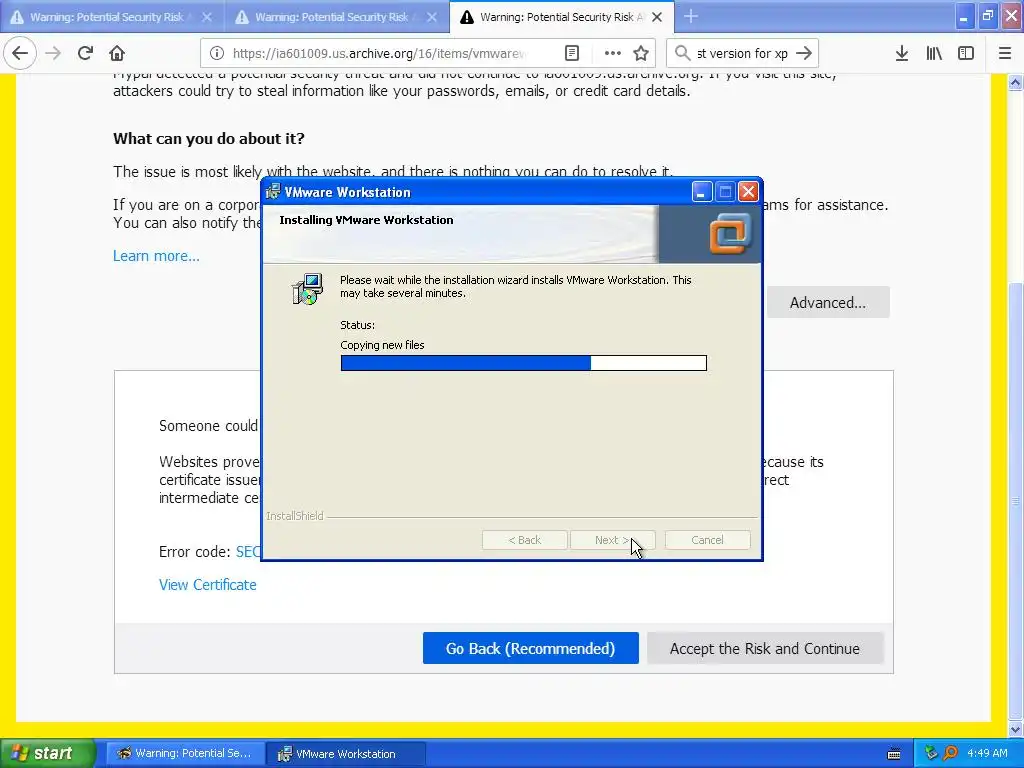Click the page scrollbar up arrow
Image resolution: width=1024 pixels, height=768 pixels.
click(x=1016, y=82)
